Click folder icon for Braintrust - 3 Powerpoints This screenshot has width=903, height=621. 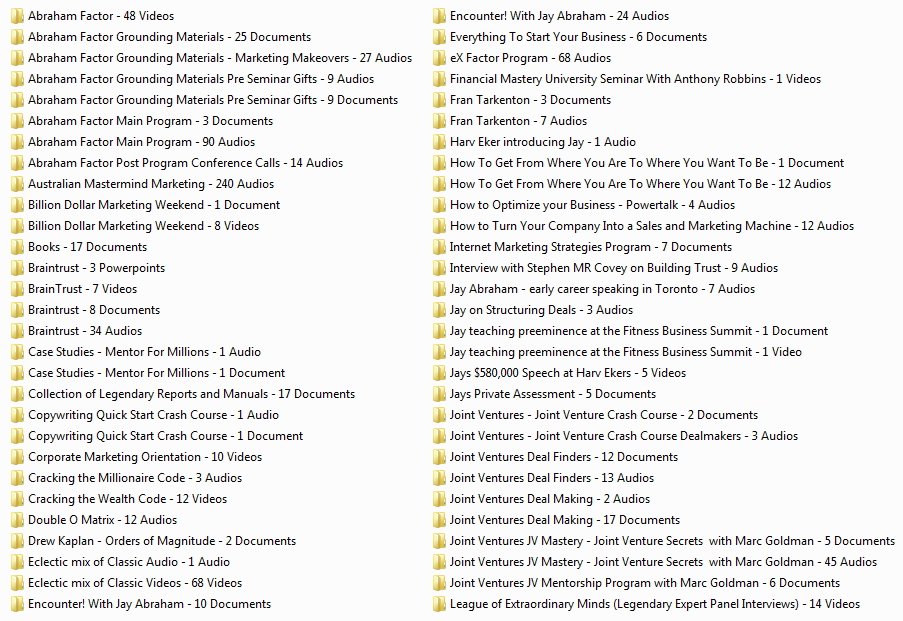click(17, 268)
